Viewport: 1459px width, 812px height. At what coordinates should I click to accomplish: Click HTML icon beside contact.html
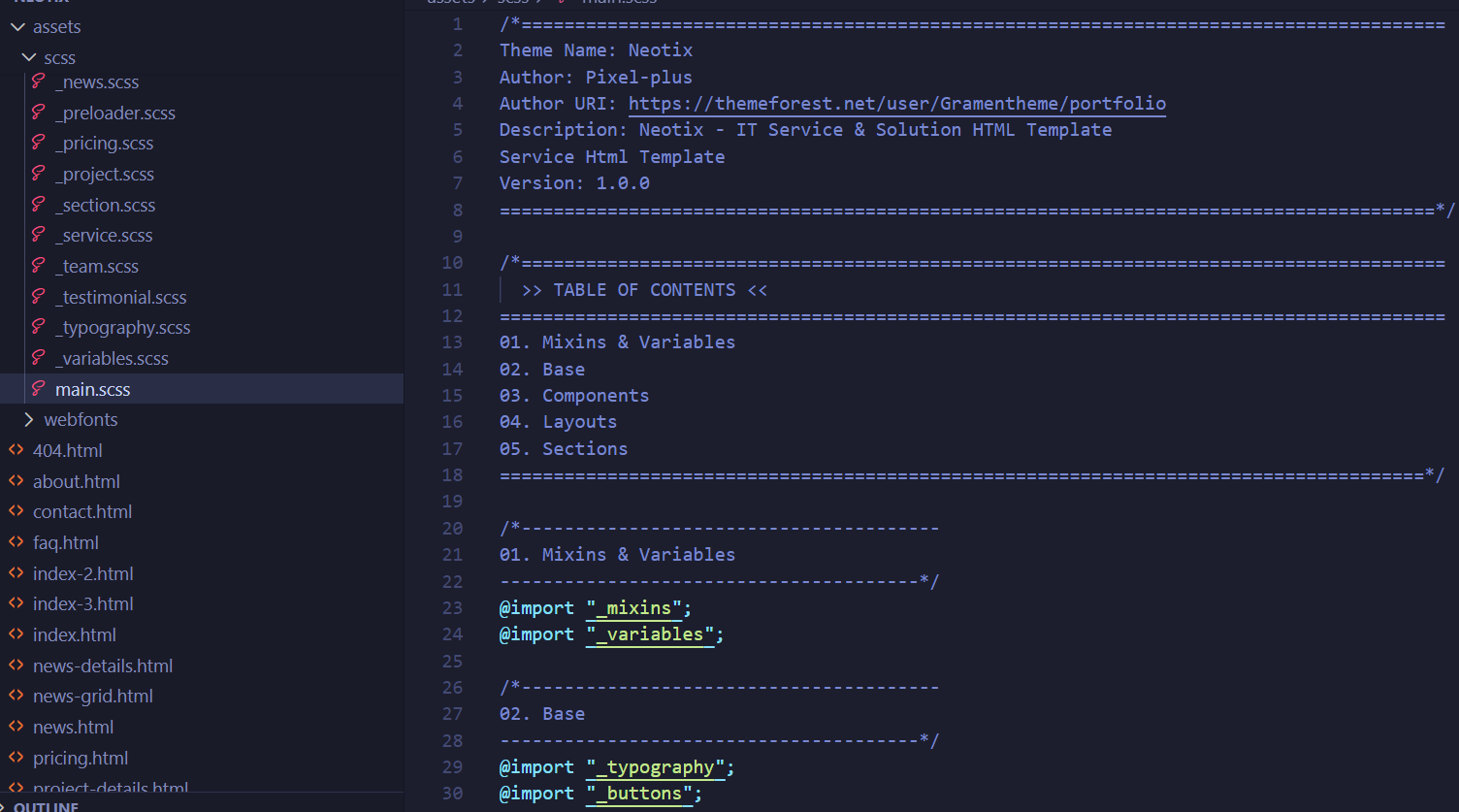tap(16, 511)
